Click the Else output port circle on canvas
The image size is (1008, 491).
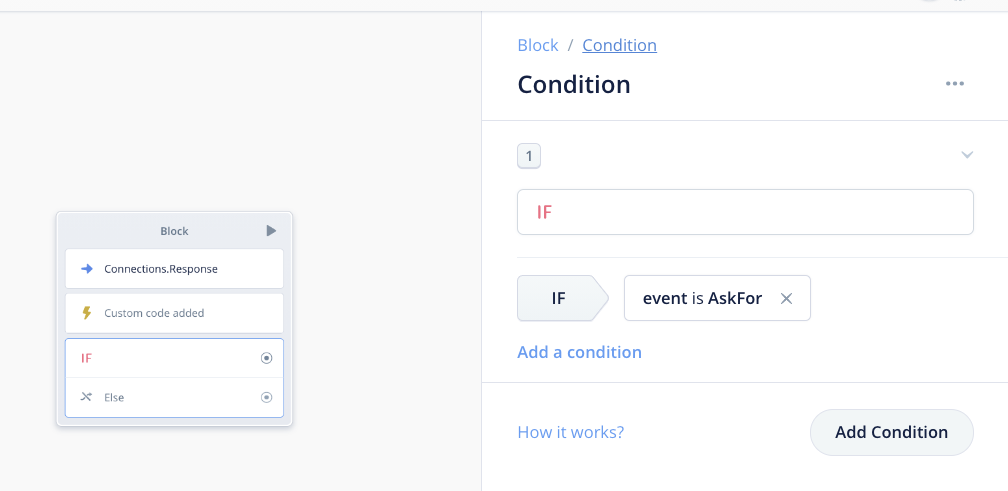(266, 397)
